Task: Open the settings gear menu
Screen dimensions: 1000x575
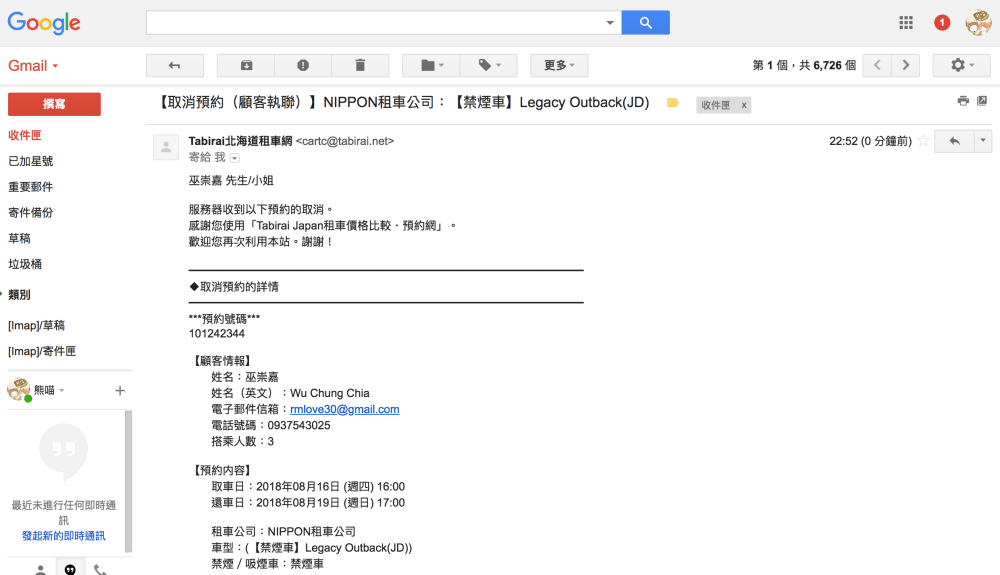Action: point(962,65)
